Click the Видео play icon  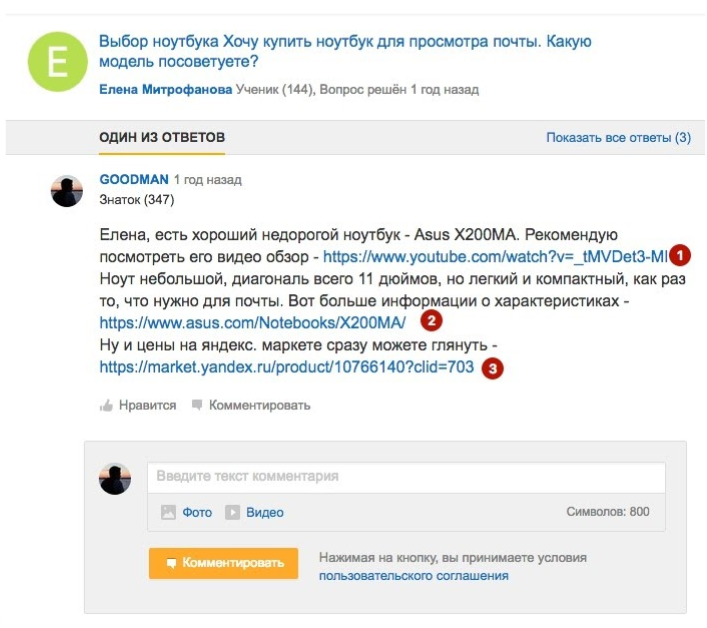click(232, 512)
